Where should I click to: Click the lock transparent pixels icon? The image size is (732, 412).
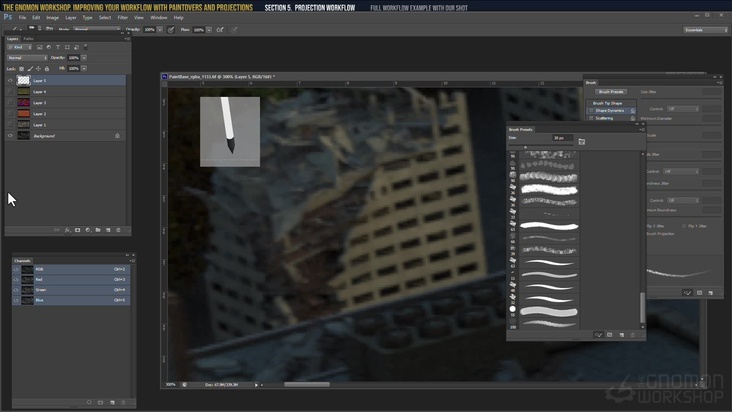pos(21,69)
